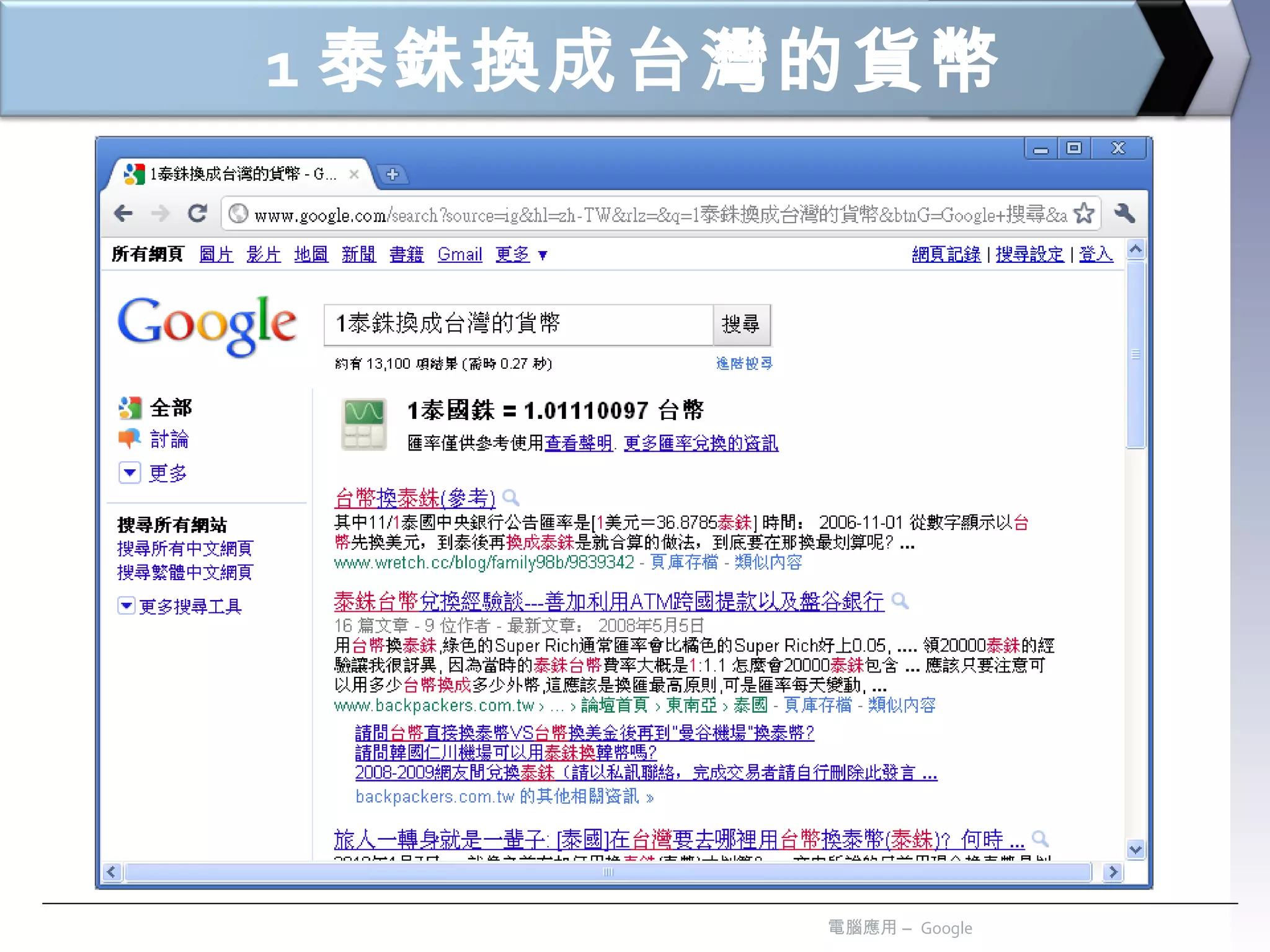Click the 討論 speech bubble icon

tap(130, 439)
